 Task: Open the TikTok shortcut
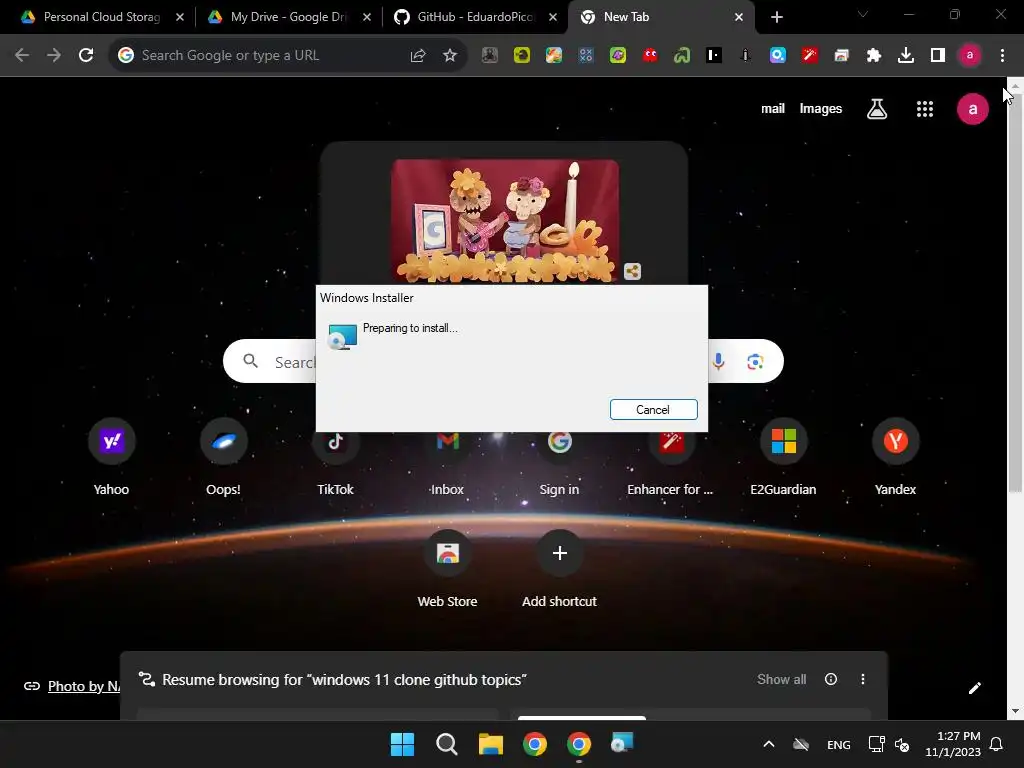click(336, 441)
